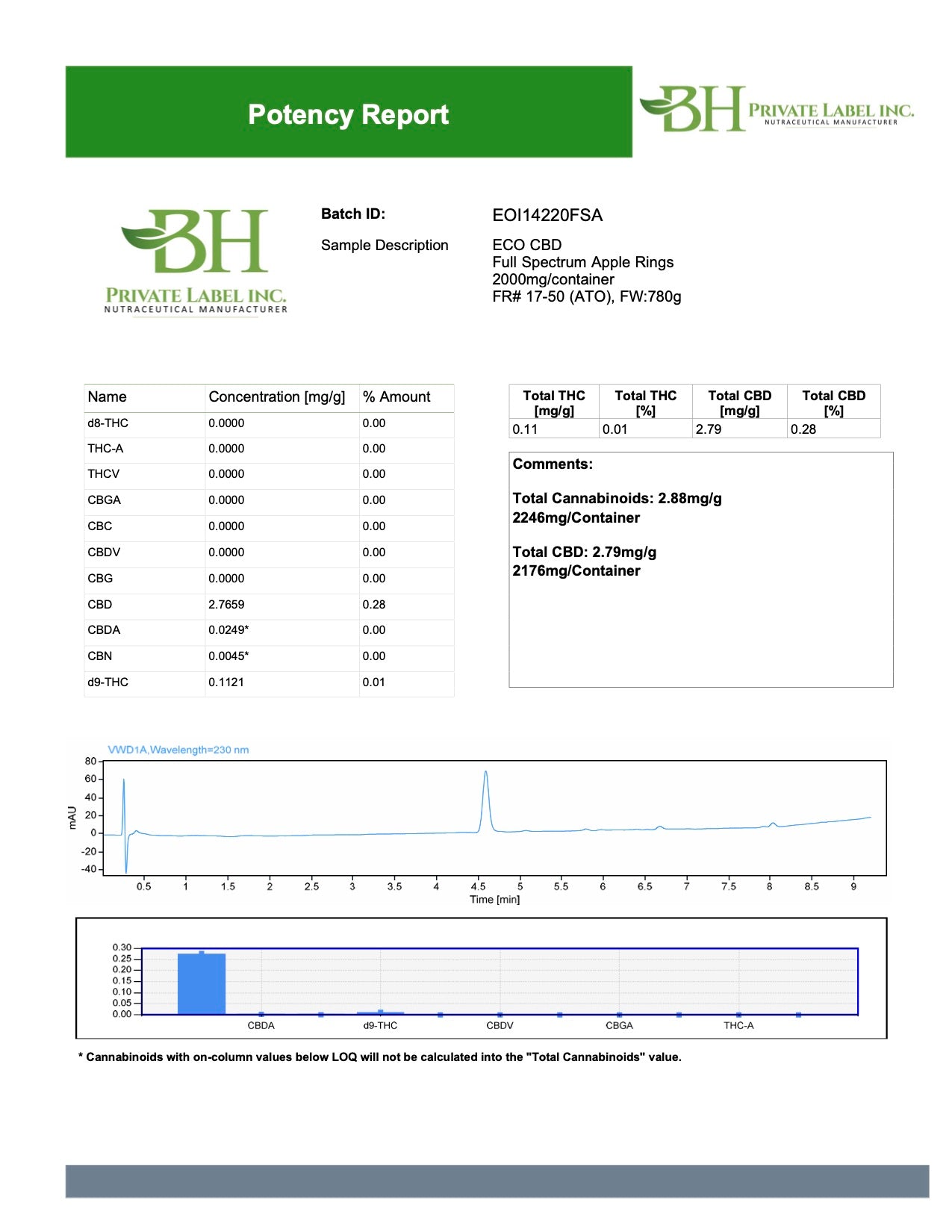The image size is (952, 1232).
Task: Click the "d9-THC" label under the bar chart
Action: pyautogui.click(x=380, y=1025)
